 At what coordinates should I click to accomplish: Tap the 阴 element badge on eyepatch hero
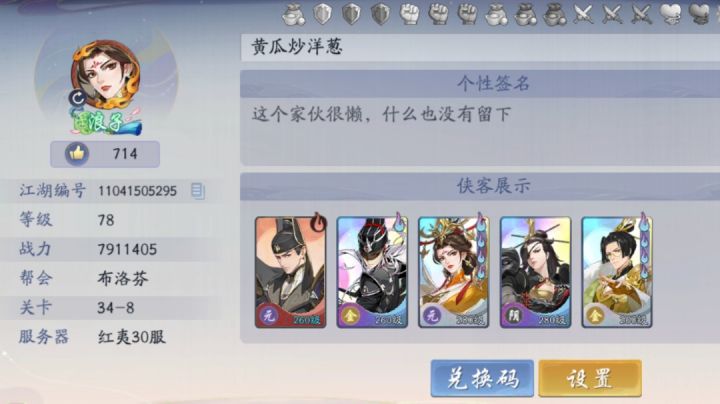pos(512,316)
